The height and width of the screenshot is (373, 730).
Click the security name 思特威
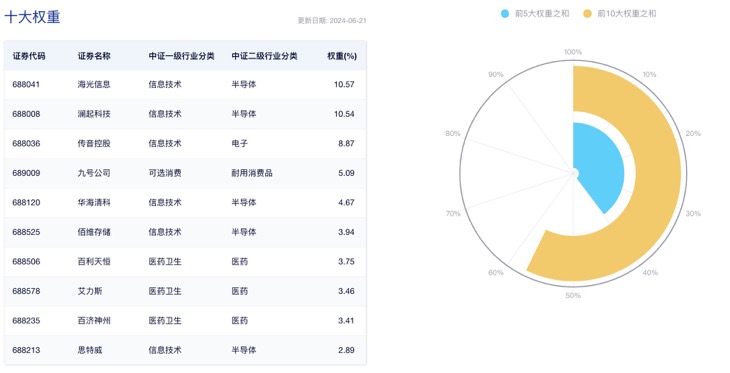[90, 350]
